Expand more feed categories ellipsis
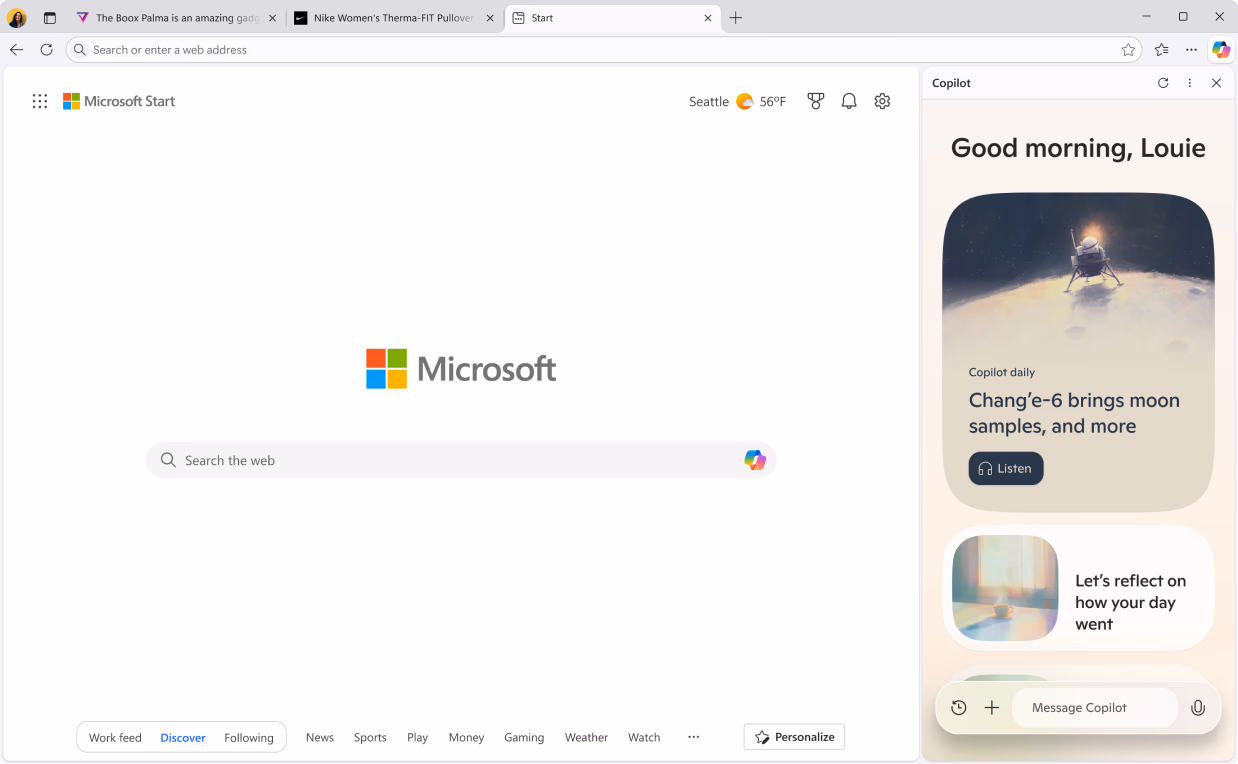The image size is (1238, 764). tap(694, 737)
